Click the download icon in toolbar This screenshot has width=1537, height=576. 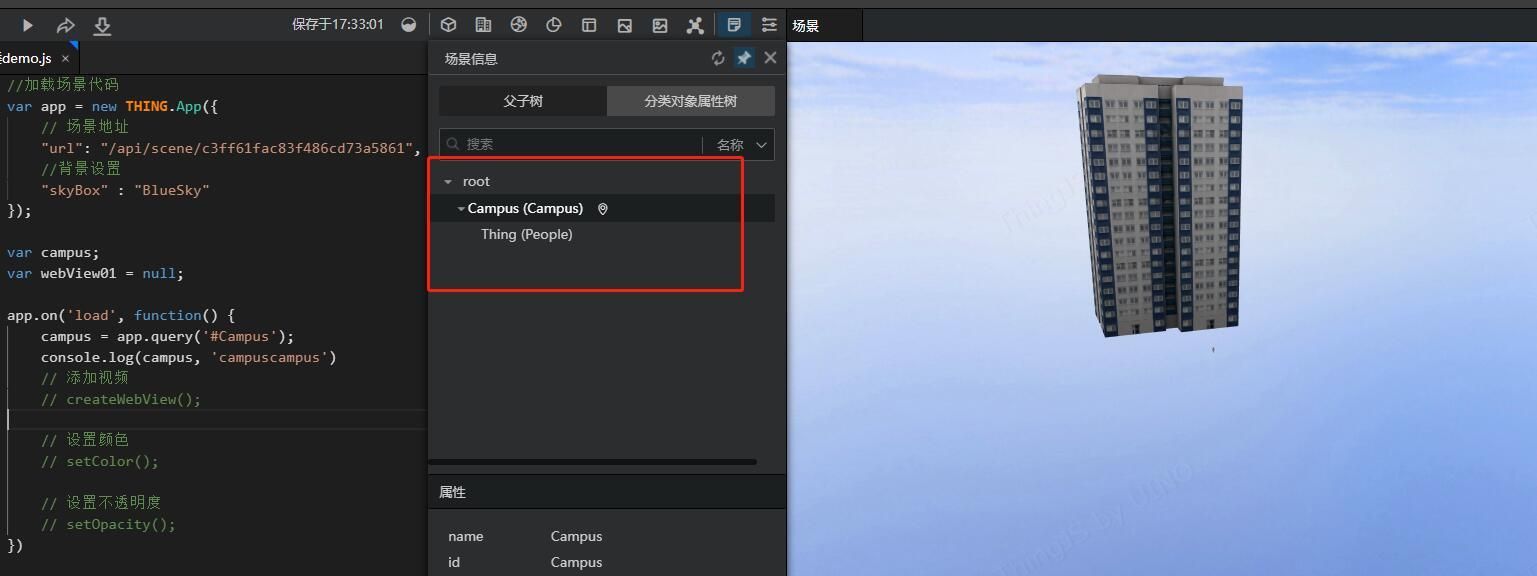(x=102, y=25)
